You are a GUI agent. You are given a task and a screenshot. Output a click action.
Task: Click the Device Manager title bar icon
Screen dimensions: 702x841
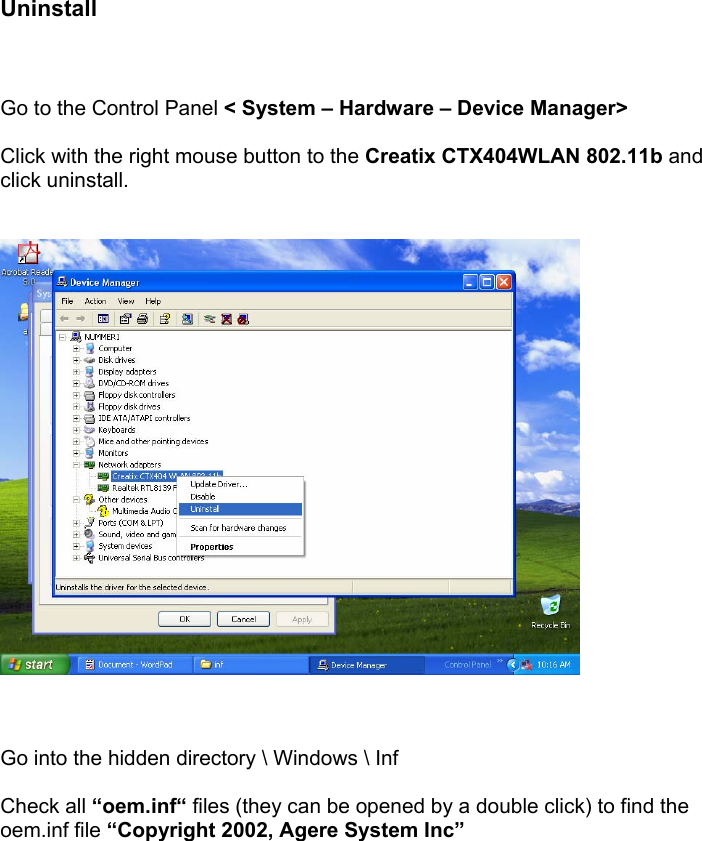(x=62, y=282)
